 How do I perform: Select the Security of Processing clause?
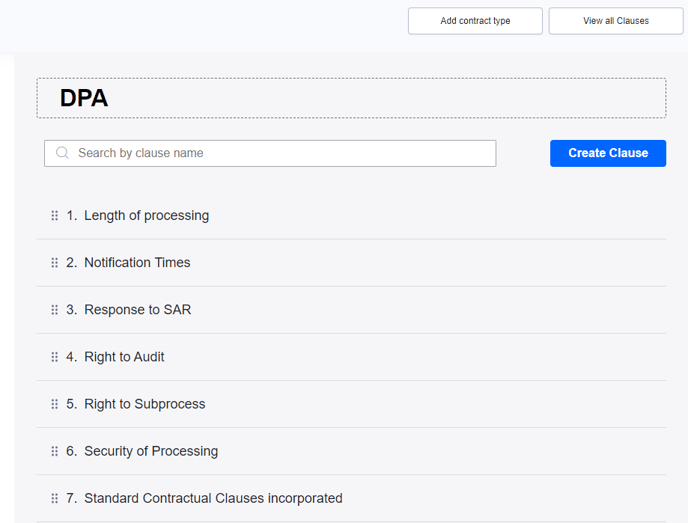pos(150,451)
